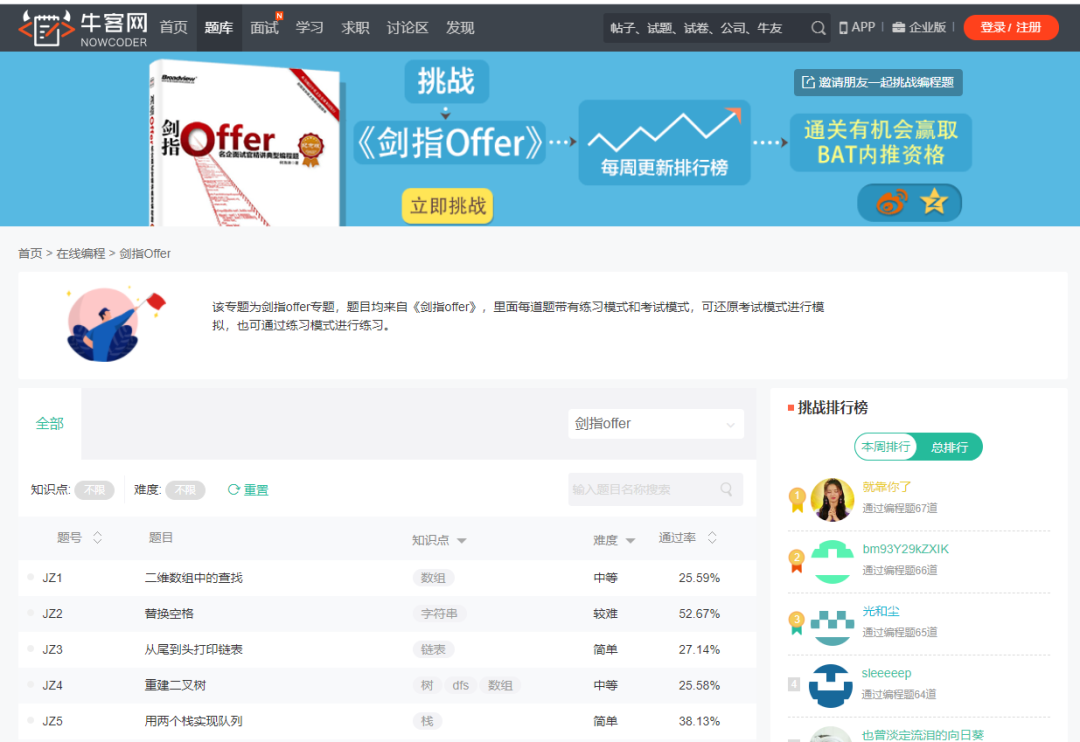Click 邀请朋友一起挑战编程题 button
This screenshot has width=1080, height=742.
pos(878,83)
